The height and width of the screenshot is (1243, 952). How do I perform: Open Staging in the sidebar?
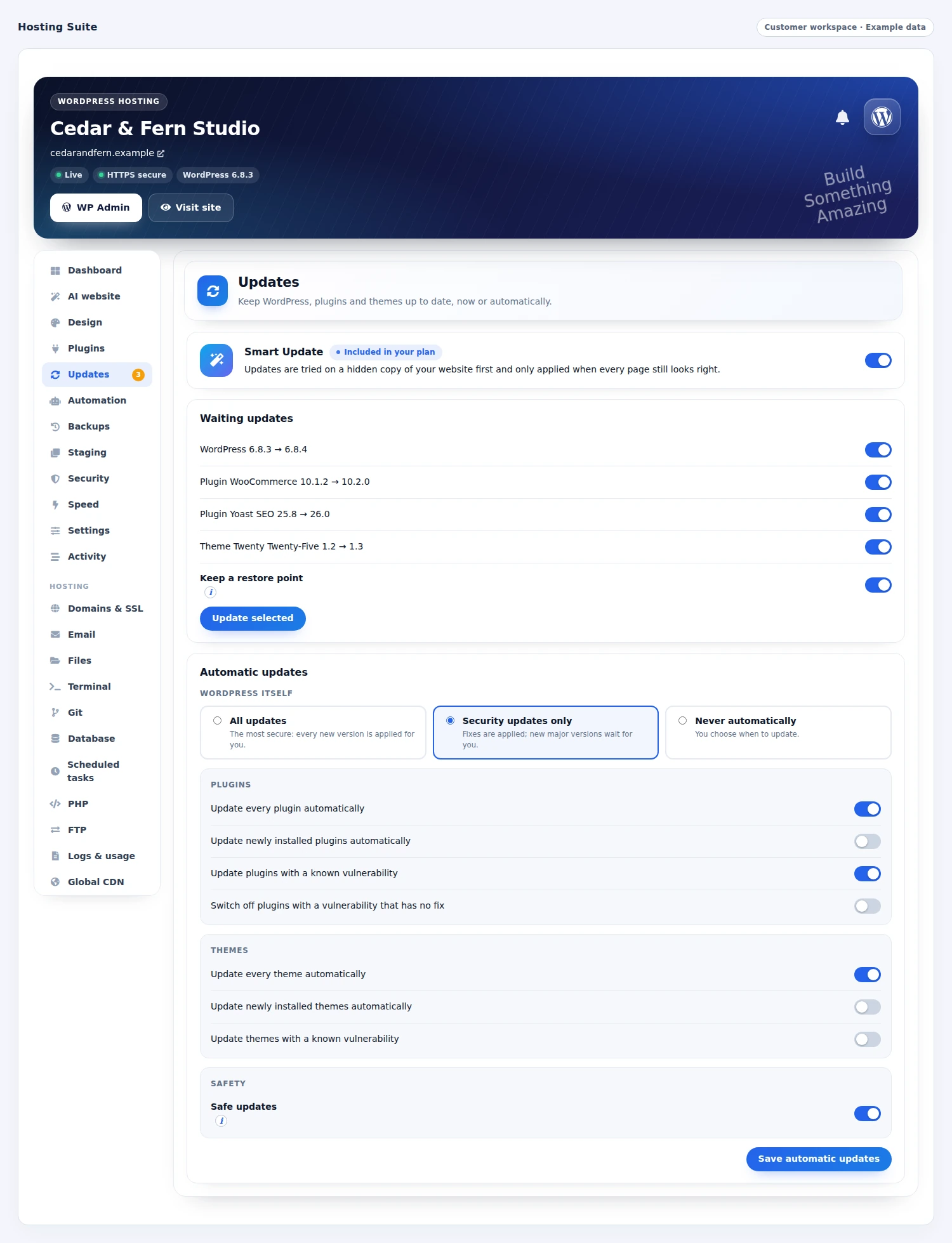[x=97, y=452]
